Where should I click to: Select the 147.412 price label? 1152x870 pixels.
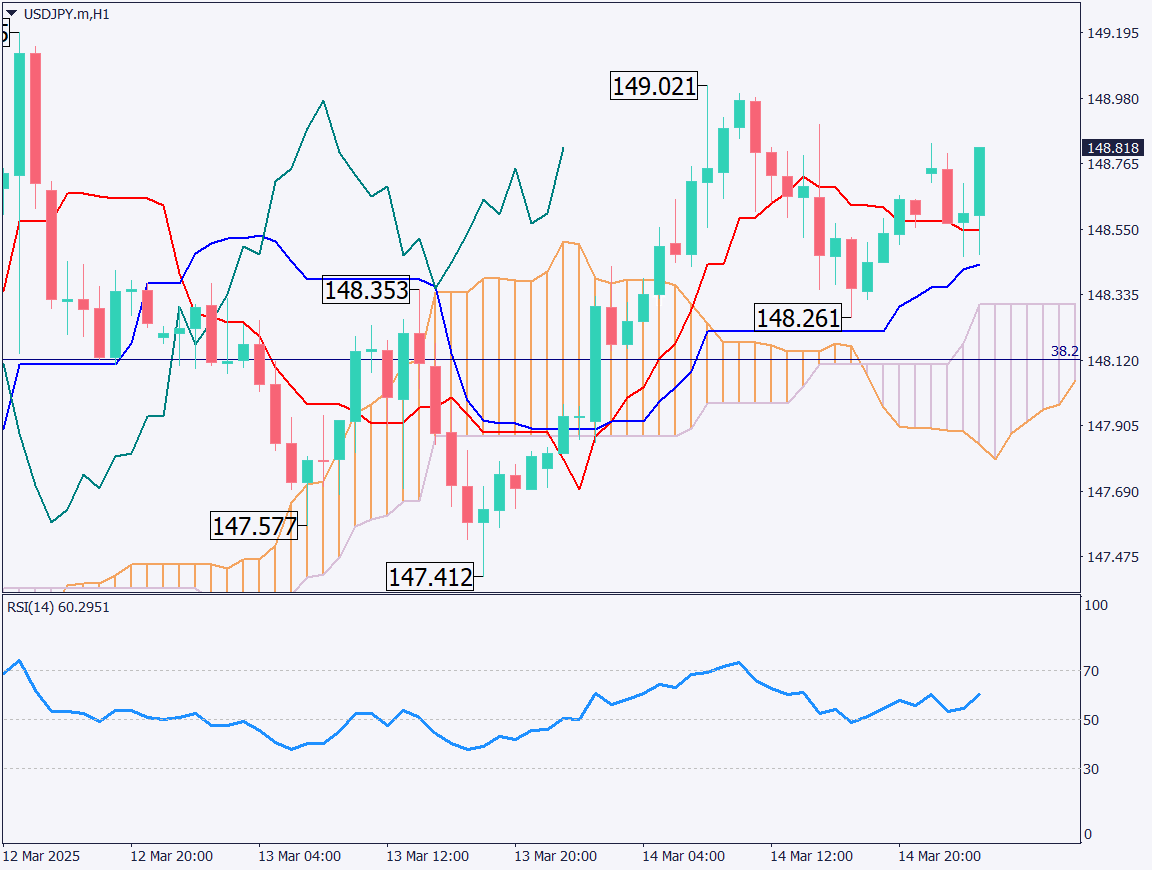click(430, 577)
